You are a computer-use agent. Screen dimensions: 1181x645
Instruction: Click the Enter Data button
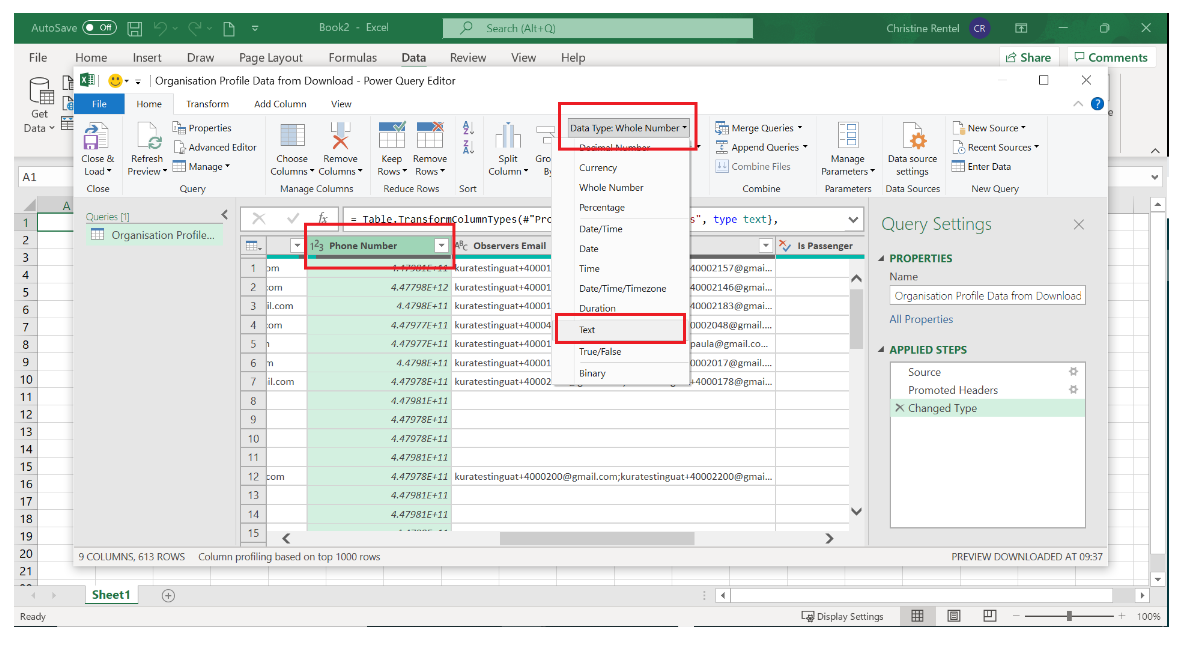(982, 167)
